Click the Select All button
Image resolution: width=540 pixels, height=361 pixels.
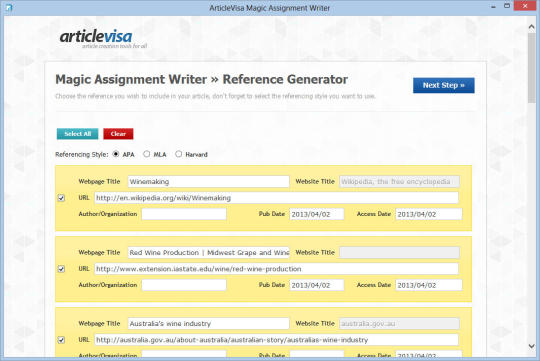point(77,134)
